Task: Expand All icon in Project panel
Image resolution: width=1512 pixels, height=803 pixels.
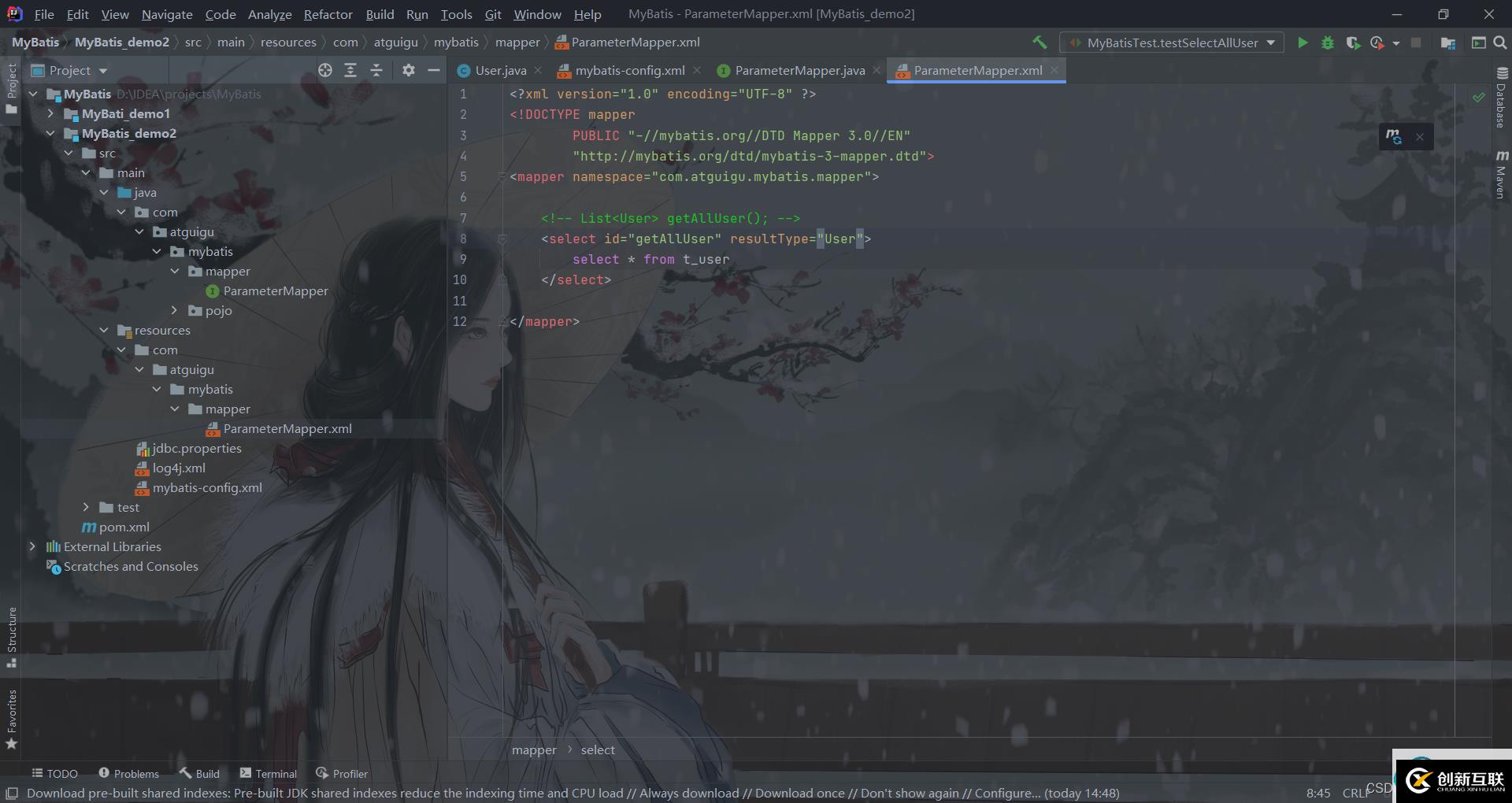Action: 350,70
